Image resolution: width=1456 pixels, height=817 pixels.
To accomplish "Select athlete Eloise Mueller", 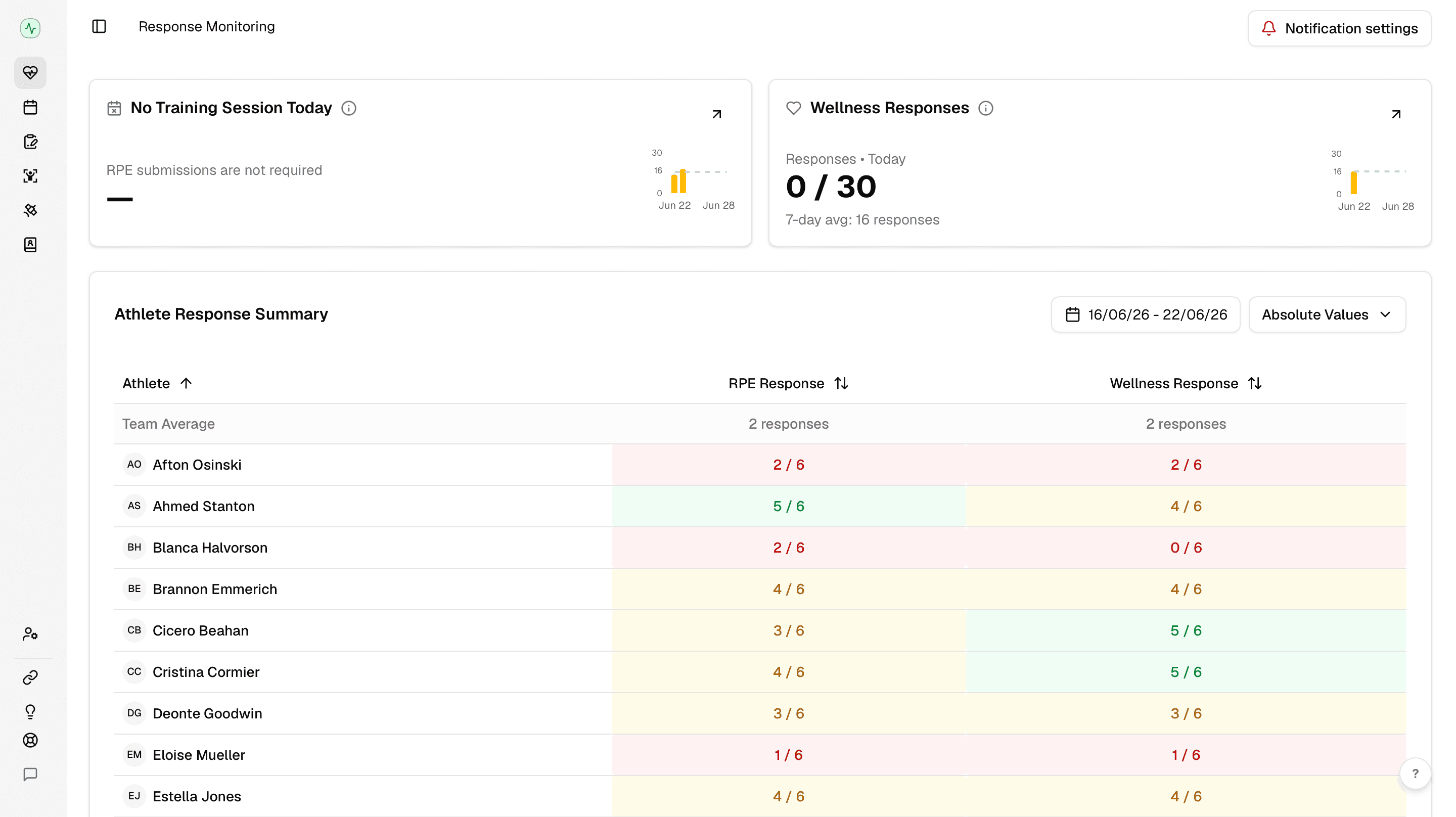I will pyautogui.click(x=199, y=755).
